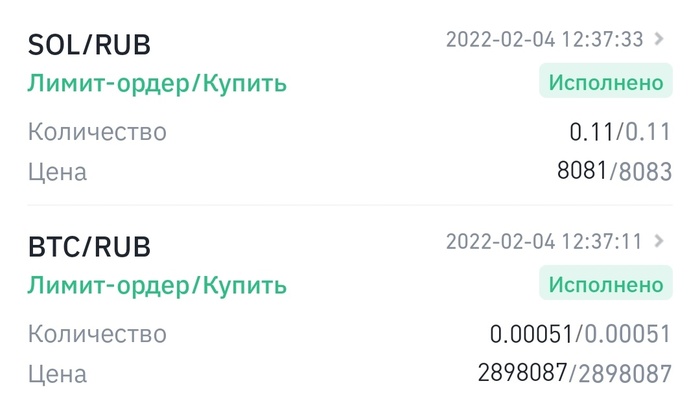Select Лимит-ордер/Купить label in SOL/RUB order
The height and width of the screenshot is (403, 700).
coord(157,83)
